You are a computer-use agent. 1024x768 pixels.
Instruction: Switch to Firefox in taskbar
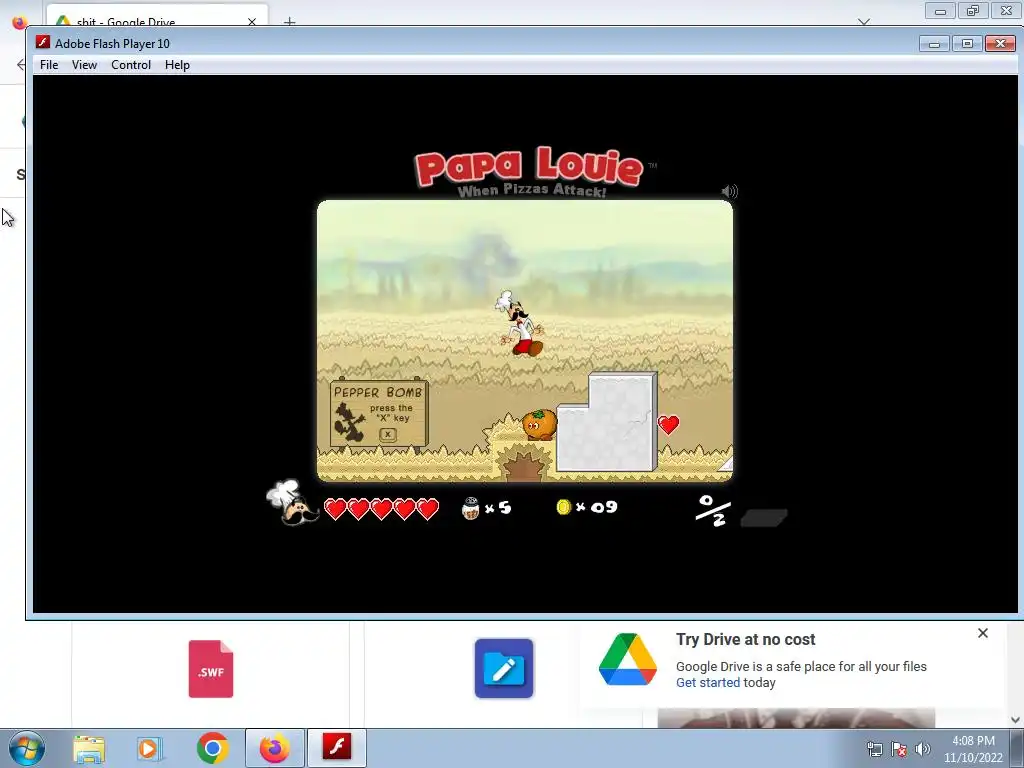pyautogui.click(x=274, y=748)
